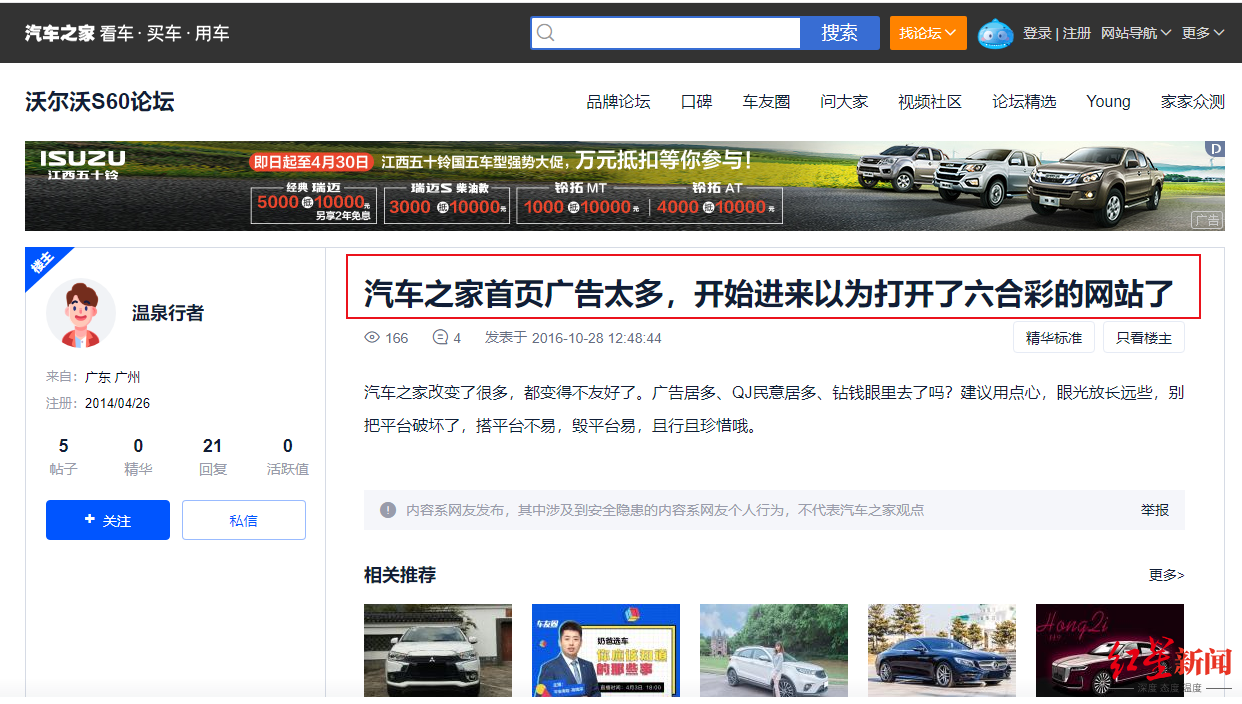The image size is (1242, 704).
Task: Click the 回复 count 21
Action: (212, 446)
